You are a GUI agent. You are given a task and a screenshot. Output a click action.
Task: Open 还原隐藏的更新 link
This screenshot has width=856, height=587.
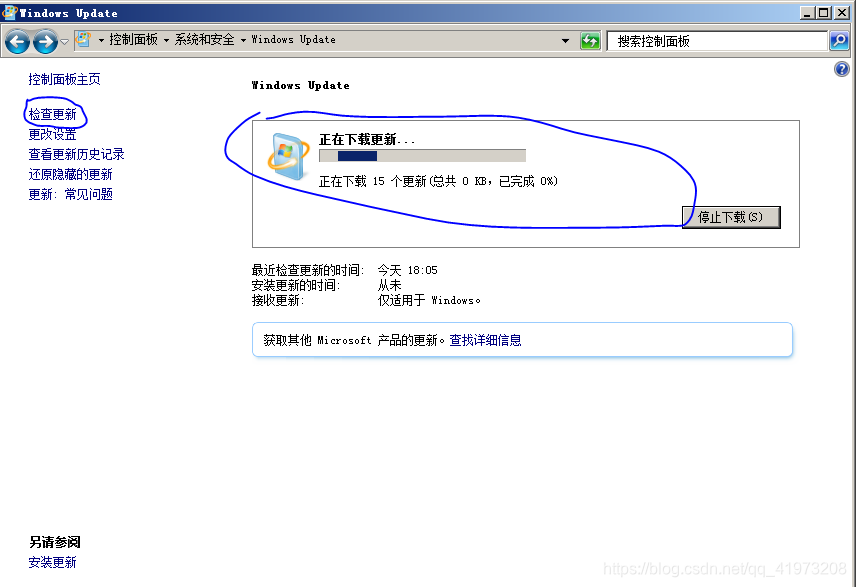pyautogui.click(x=70, y=174)
